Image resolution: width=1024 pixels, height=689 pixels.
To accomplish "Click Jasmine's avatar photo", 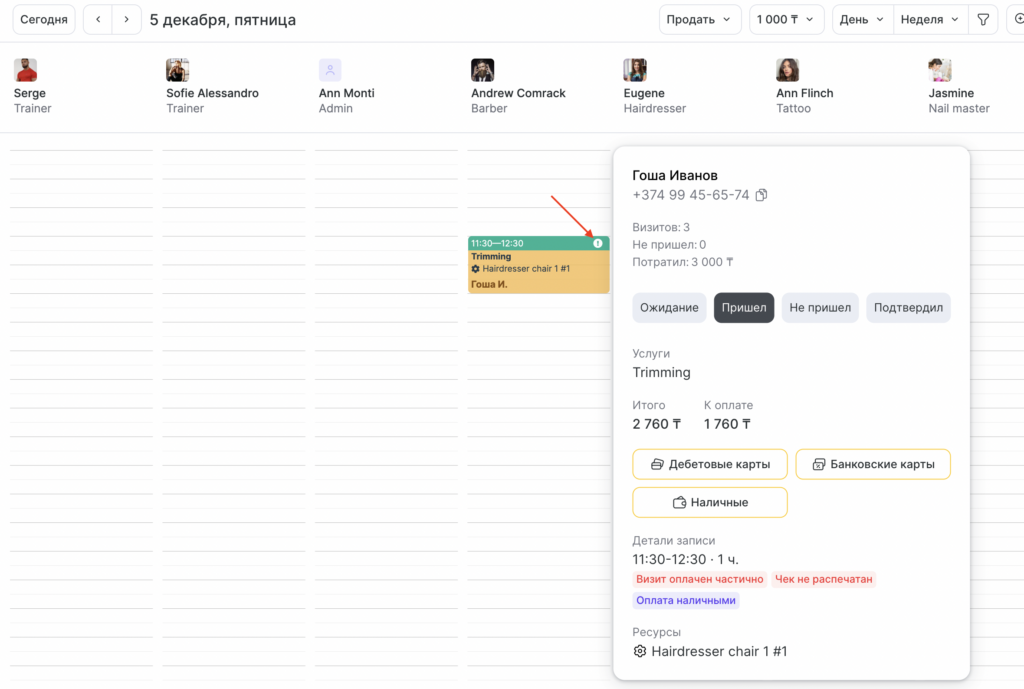I will 939,70.
